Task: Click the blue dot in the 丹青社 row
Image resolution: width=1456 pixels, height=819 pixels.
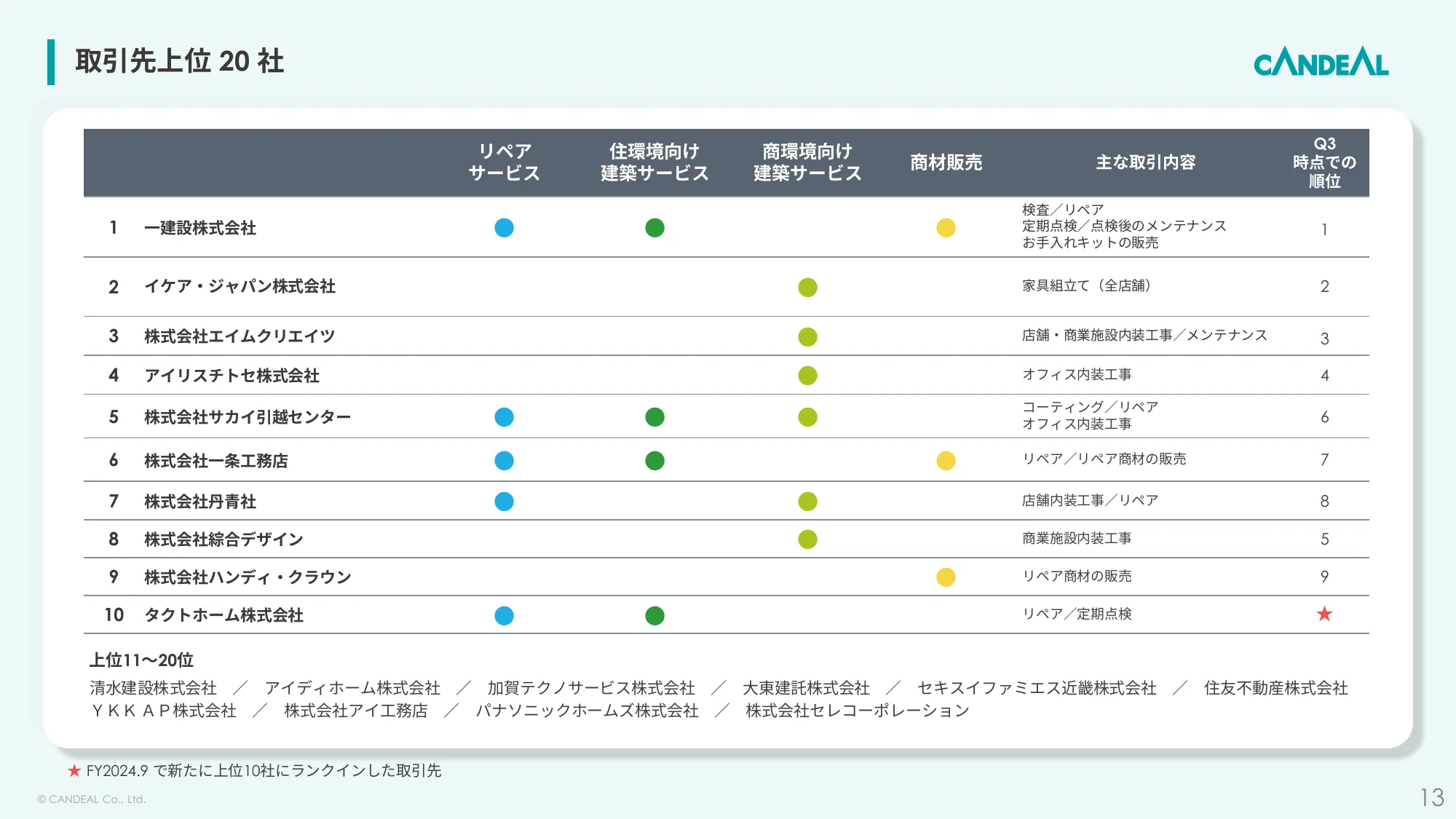Action: 504,502
